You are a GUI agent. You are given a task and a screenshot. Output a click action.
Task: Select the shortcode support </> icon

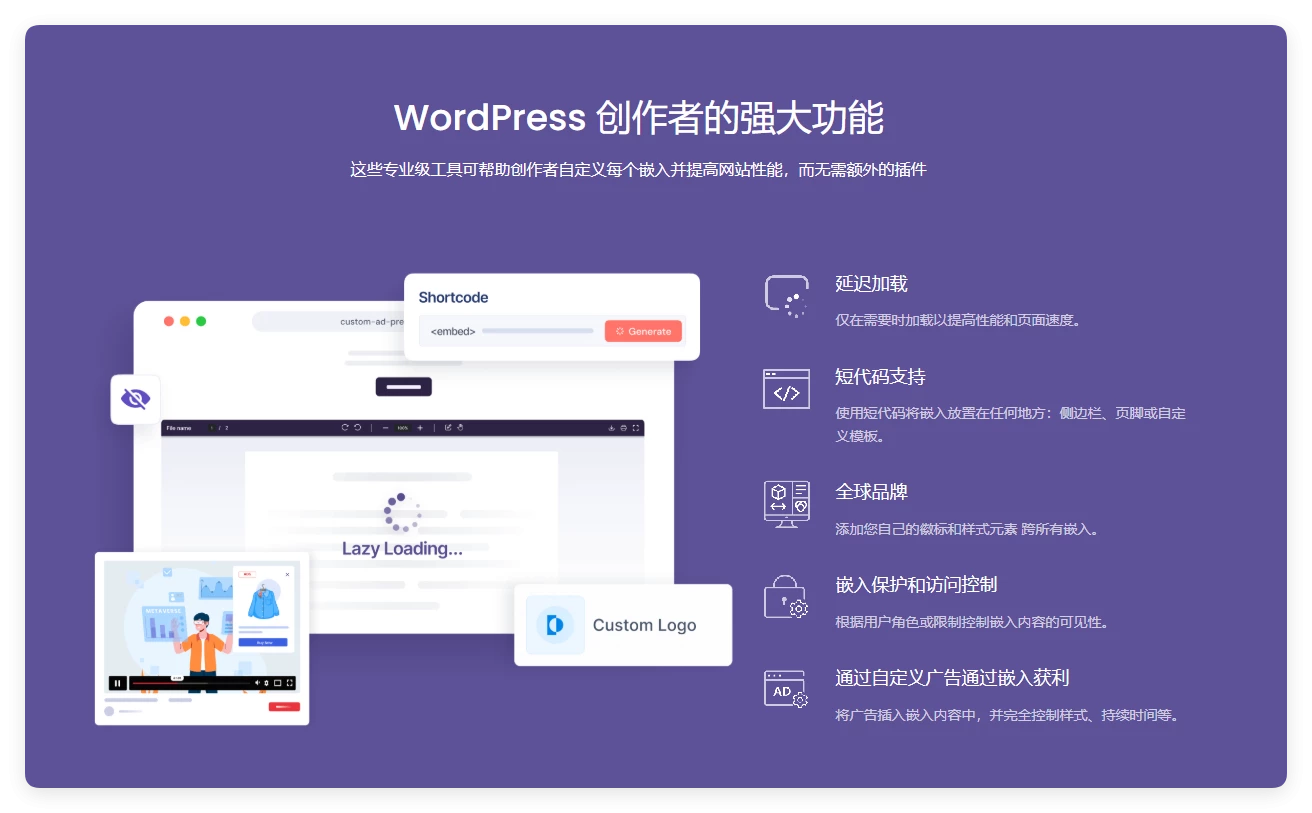[786, 389]
